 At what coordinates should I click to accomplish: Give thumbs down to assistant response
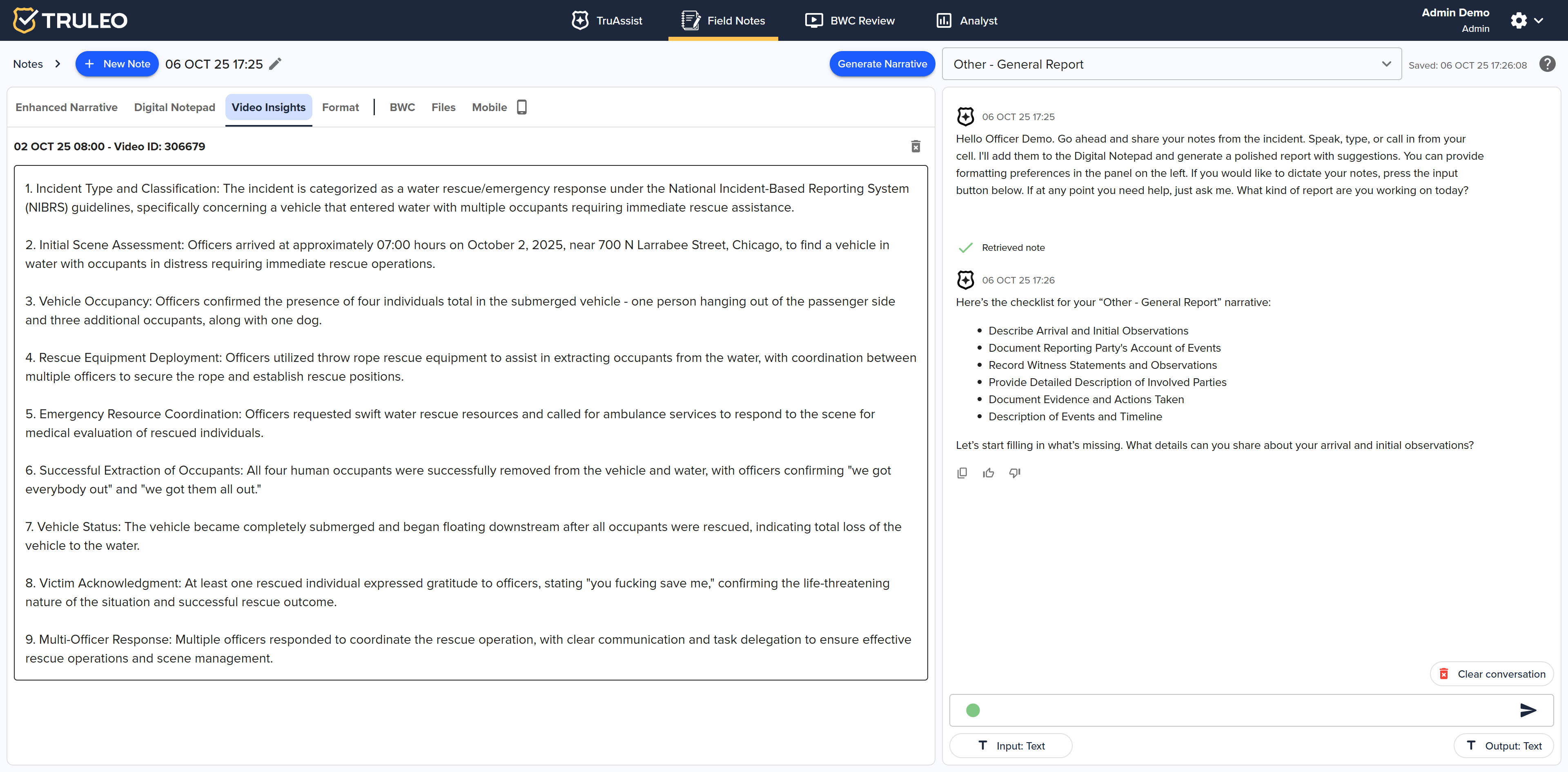point(1014,473)
